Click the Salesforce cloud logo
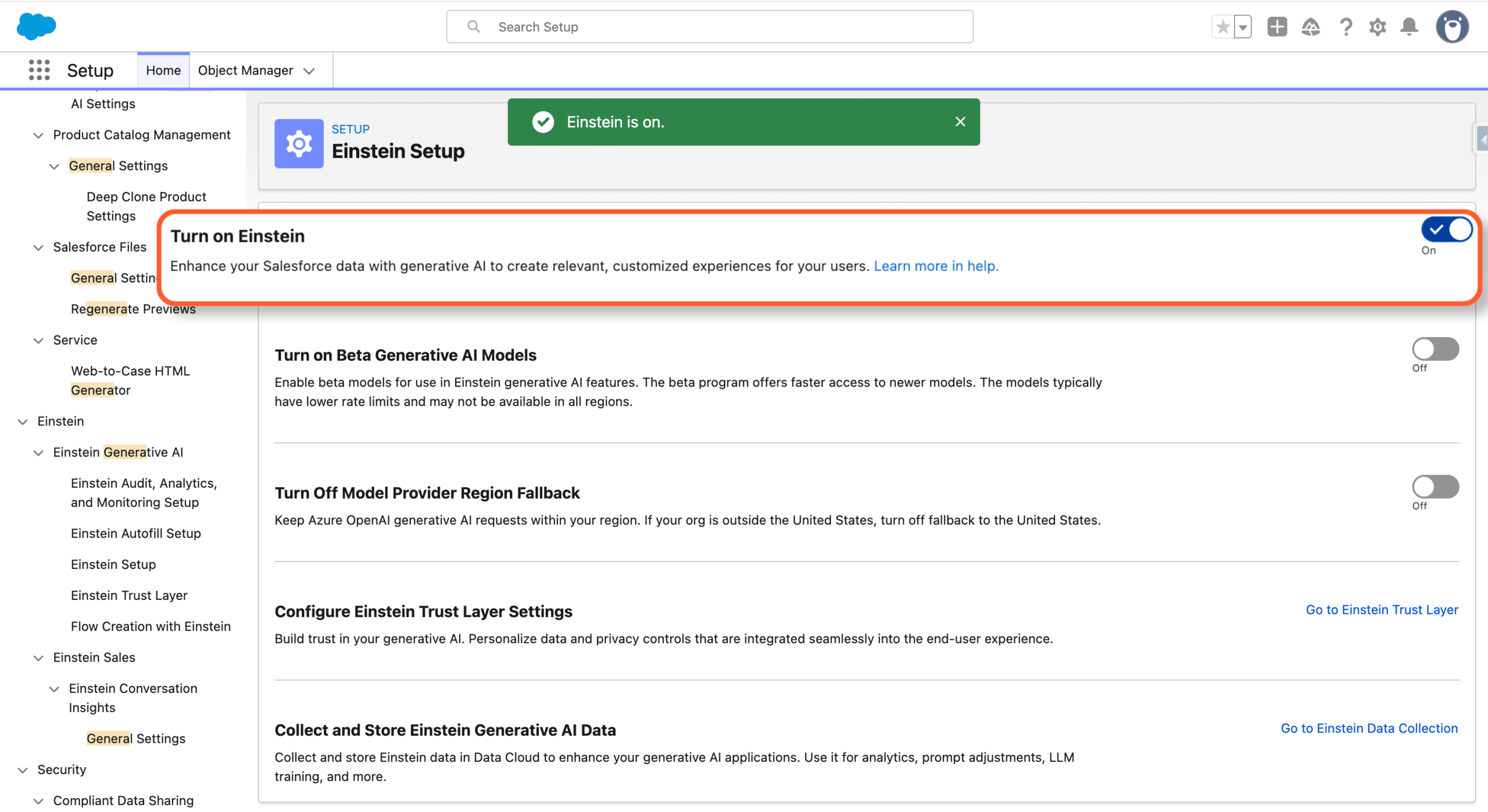This screenshot has height=812, width=1488. tap(36, 27)
